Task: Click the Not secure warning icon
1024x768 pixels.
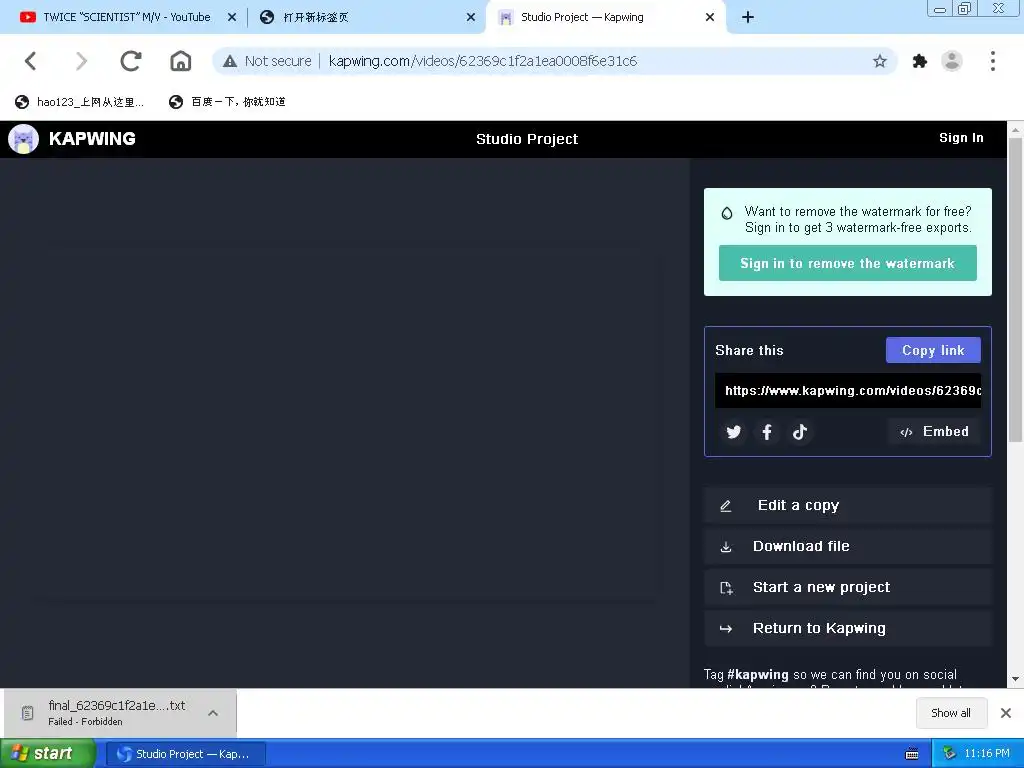Action: (230, 61)
